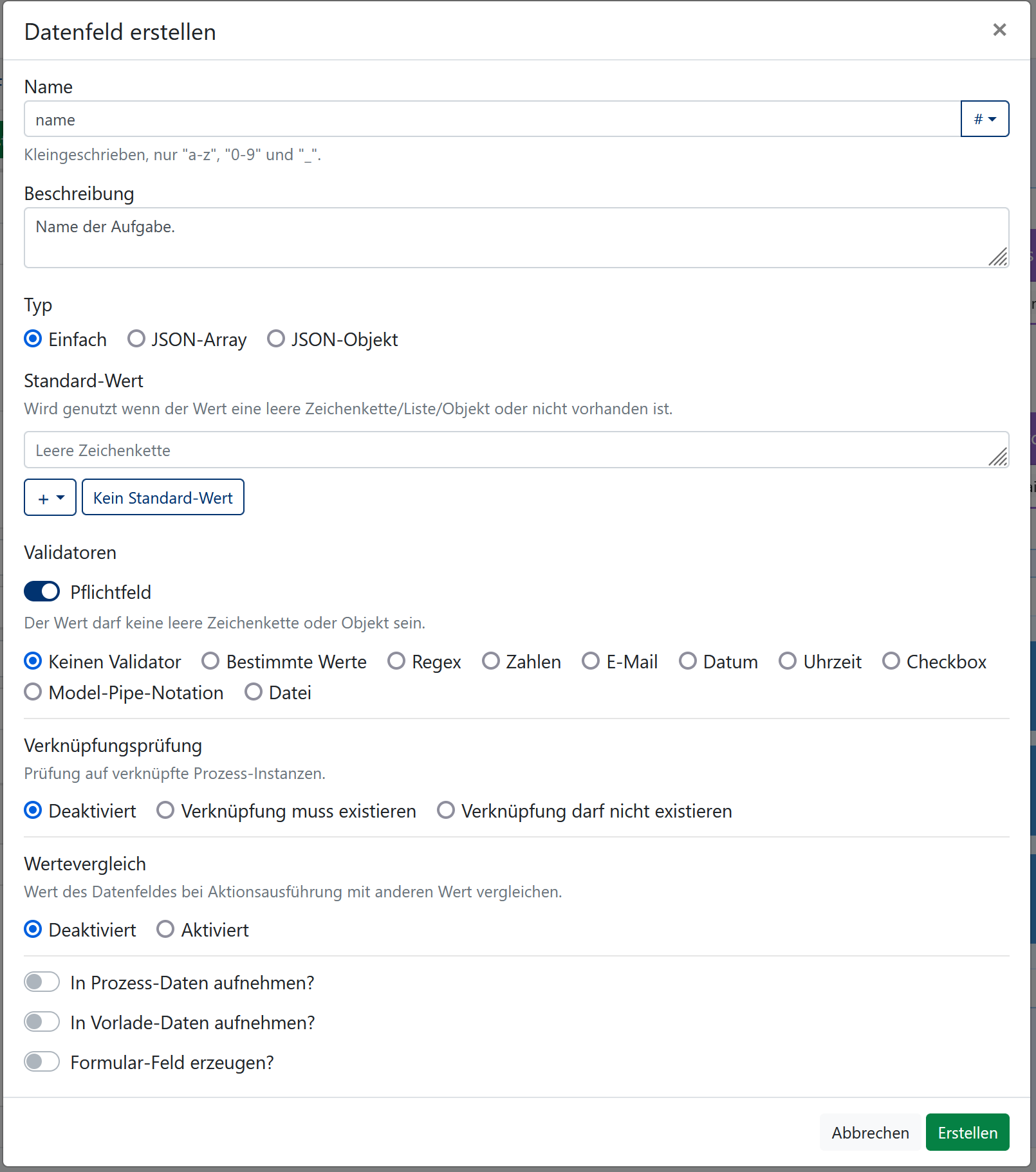This screenshot has height=1172, width=1036.
Task: Click the Abbrechen button
Action: click(x=870, y=1132)
